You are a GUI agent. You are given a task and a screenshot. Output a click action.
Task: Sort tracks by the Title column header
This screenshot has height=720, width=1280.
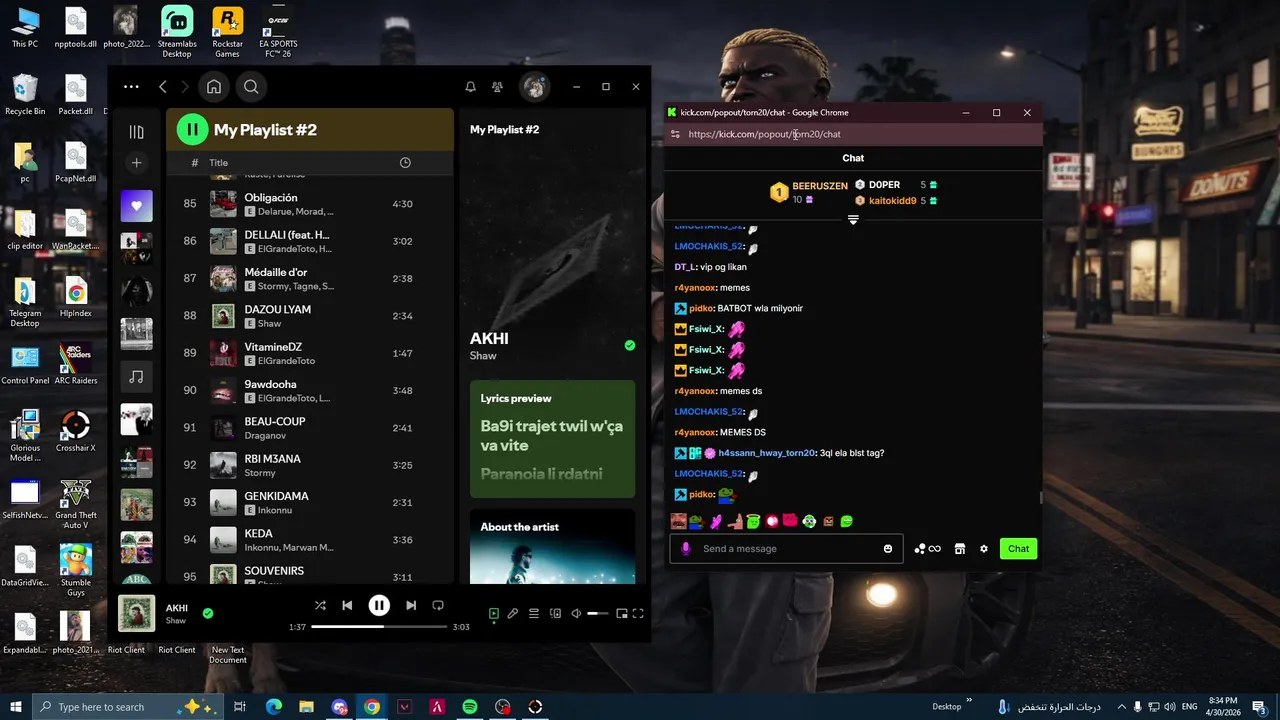click(x=219, y=162)
